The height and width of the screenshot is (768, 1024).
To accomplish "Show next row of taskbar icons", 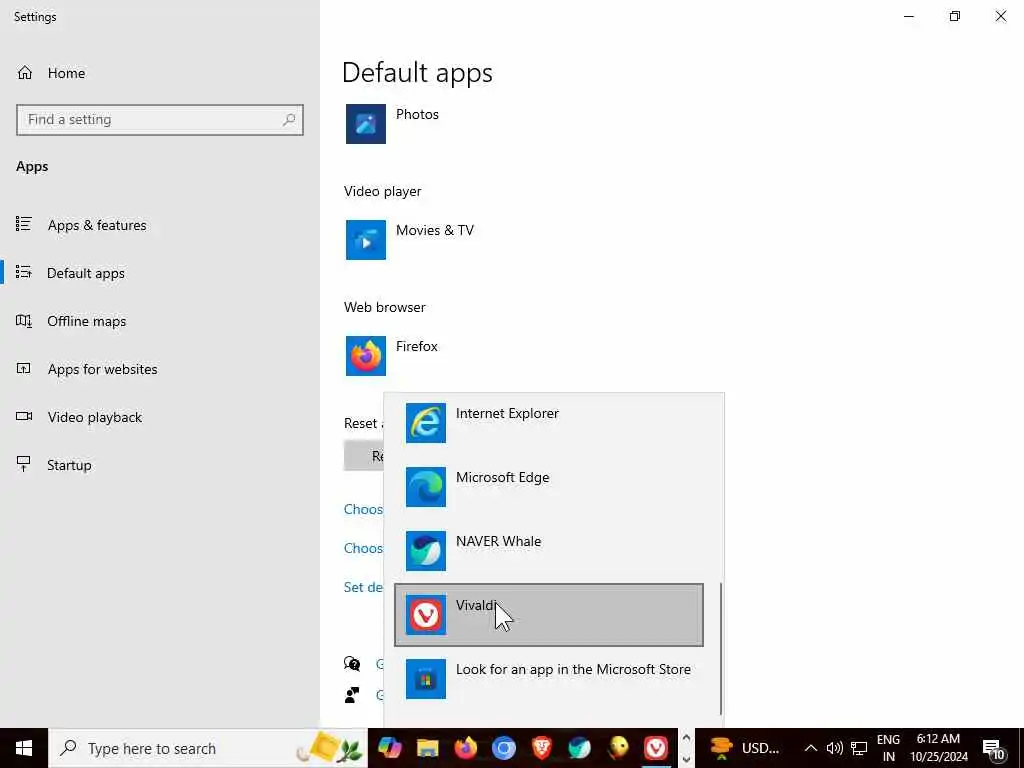I will coord(686,760).
